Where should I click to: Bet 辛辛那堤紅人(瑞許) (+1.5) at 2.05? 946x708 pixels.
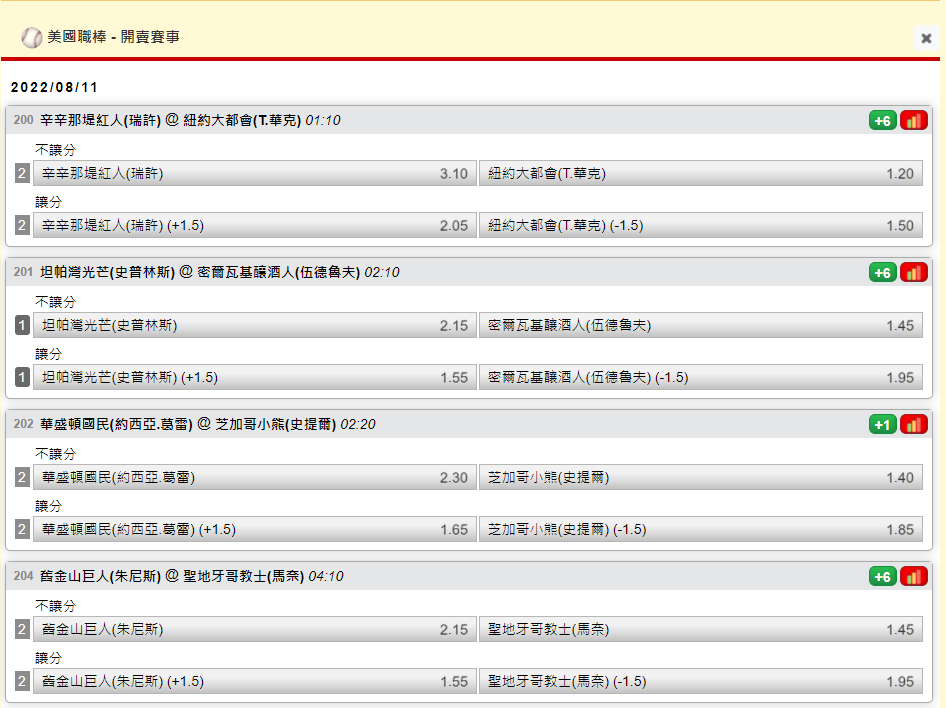click(255, 226)
